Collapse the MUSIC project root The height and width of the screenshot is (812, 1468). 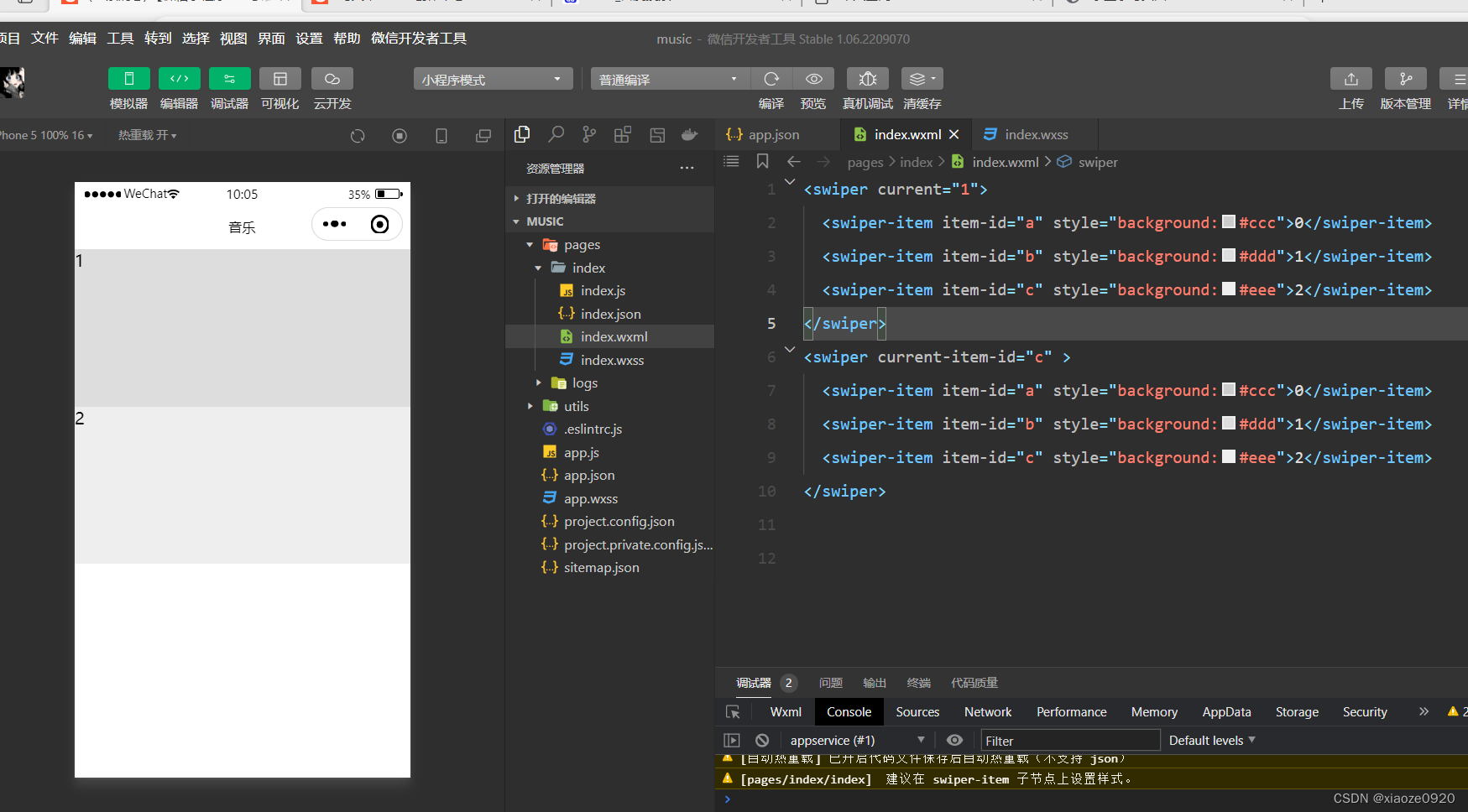click(610, 221)
